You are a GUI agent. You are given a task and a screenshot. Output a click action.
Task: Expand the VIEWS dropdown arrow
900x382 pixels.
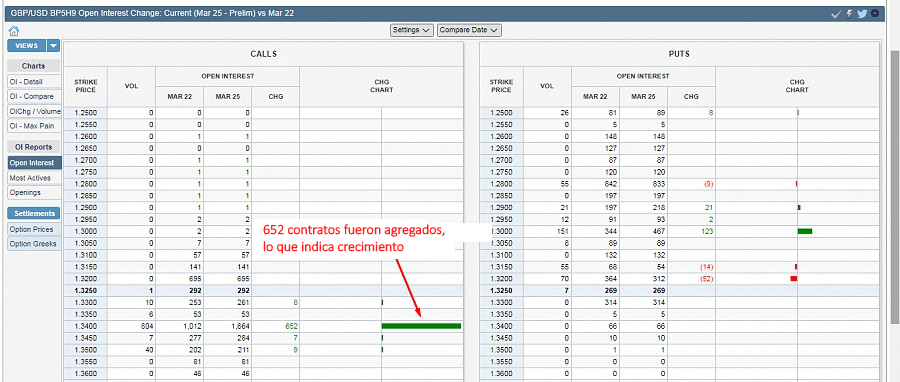pyautogui.click(x=53, y=46)
